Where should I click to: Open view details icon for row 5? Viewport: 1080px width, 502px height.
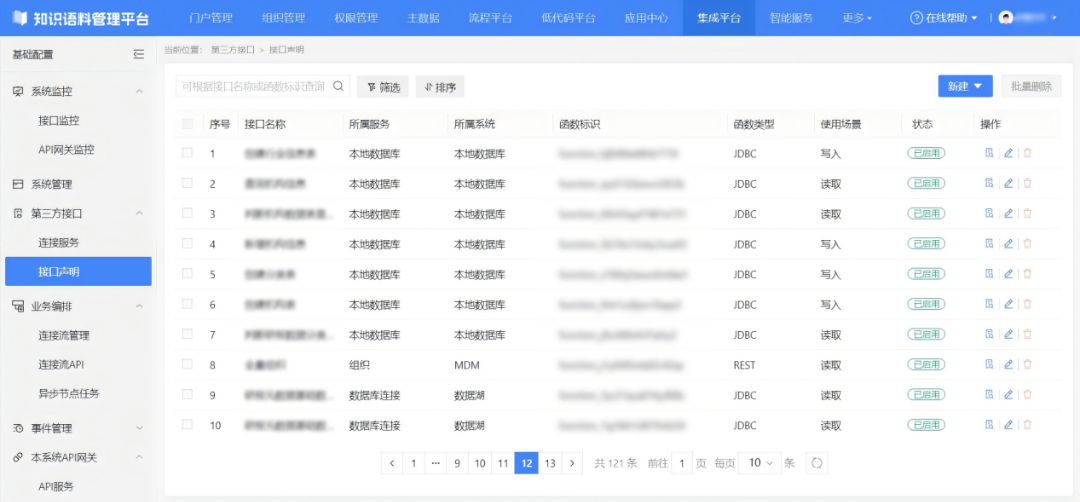[x=989, y=274]
